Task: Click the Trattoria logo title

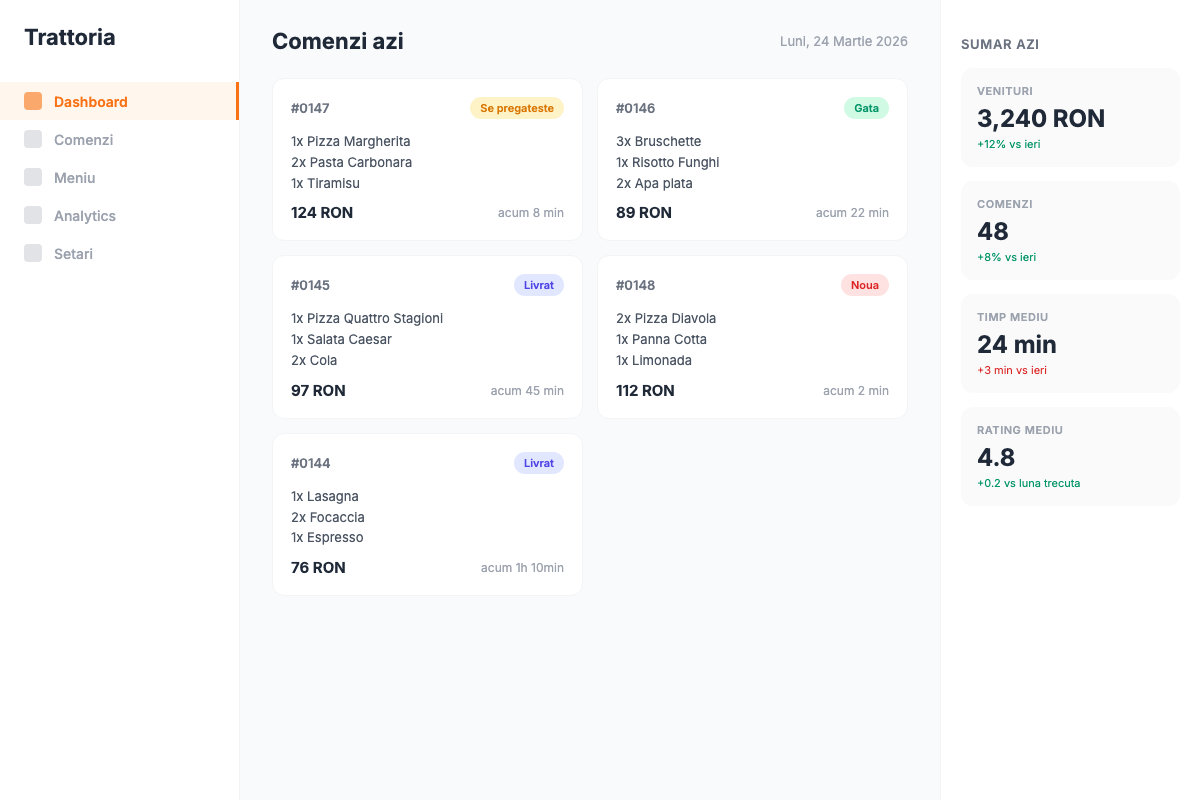Action: tap(70, 37)
